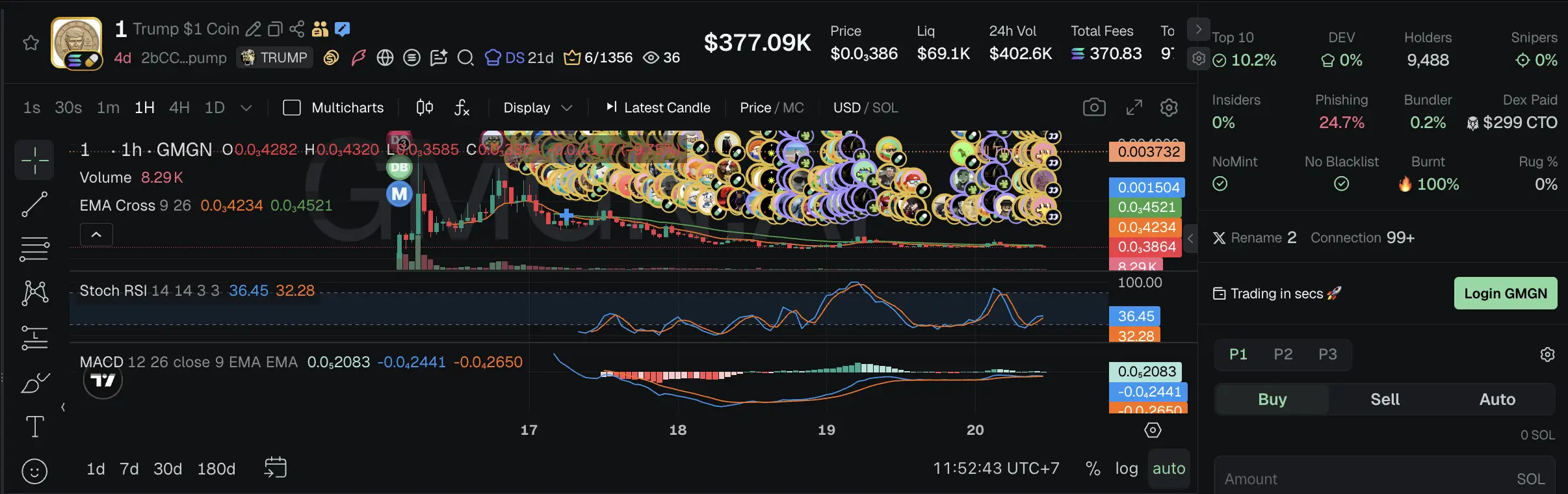The image size is (1568, 494).
Task: Copy the token name using the copy icon
Action: coord(275,29)
